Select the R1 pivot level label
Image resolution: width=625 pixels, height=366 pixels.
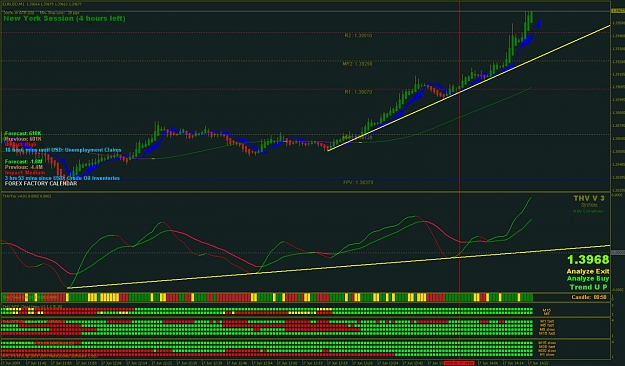pos(358,92)
